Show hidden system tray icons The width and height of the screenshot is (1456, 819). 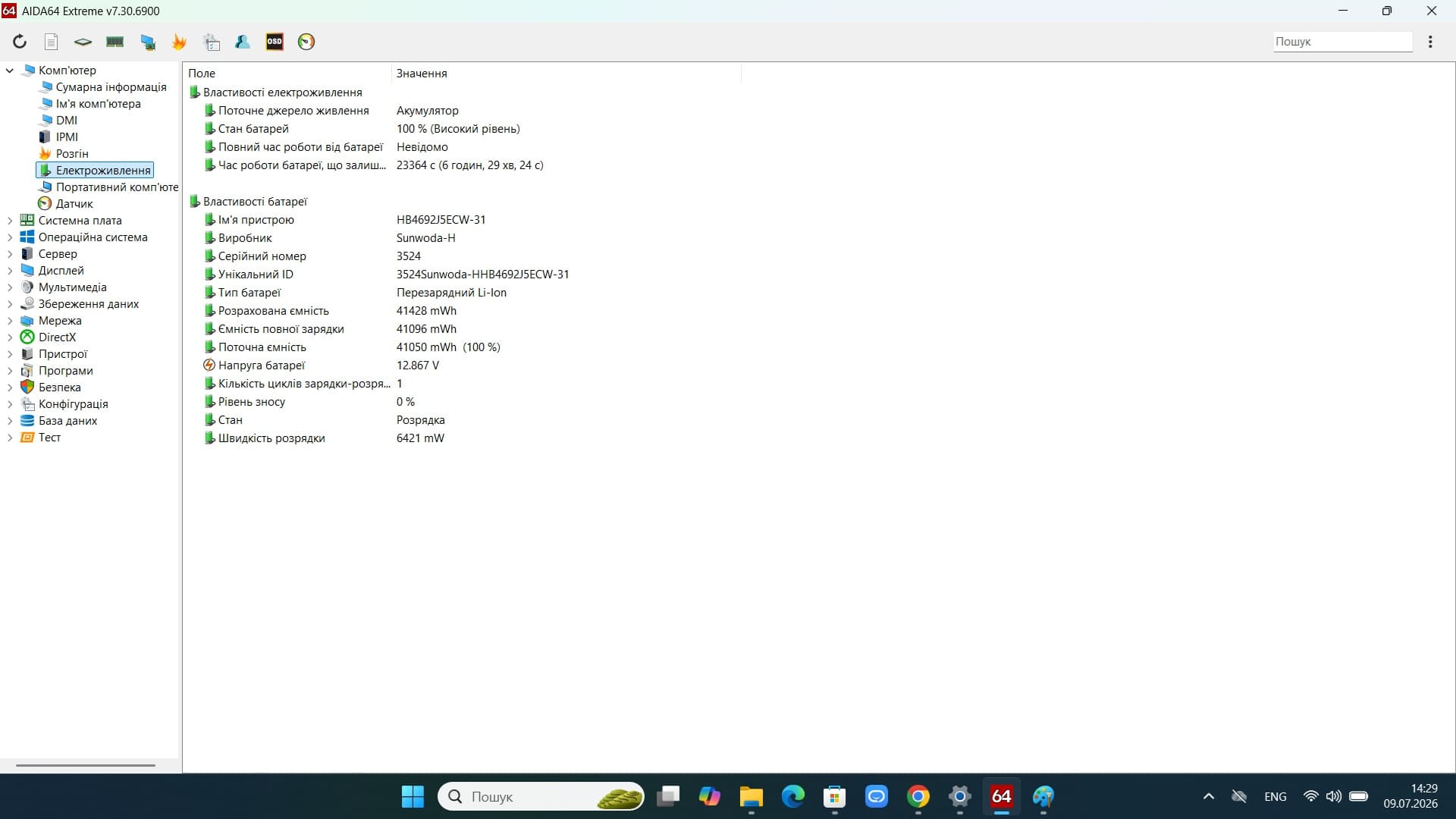(1209, 796)
